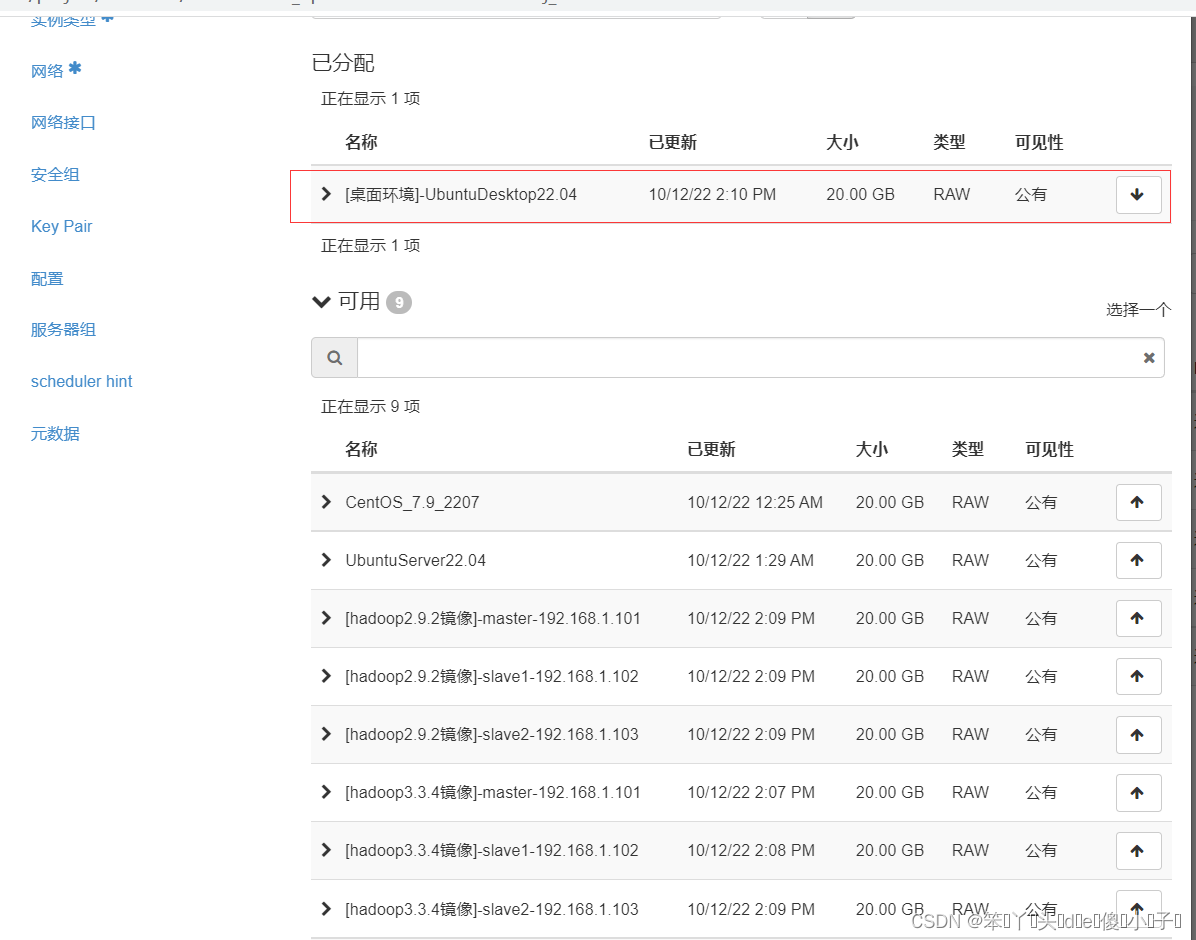Allocate the [hadoop2.9.2镜像]-slave1-192.168.1.102 image

pos(1138,676)
